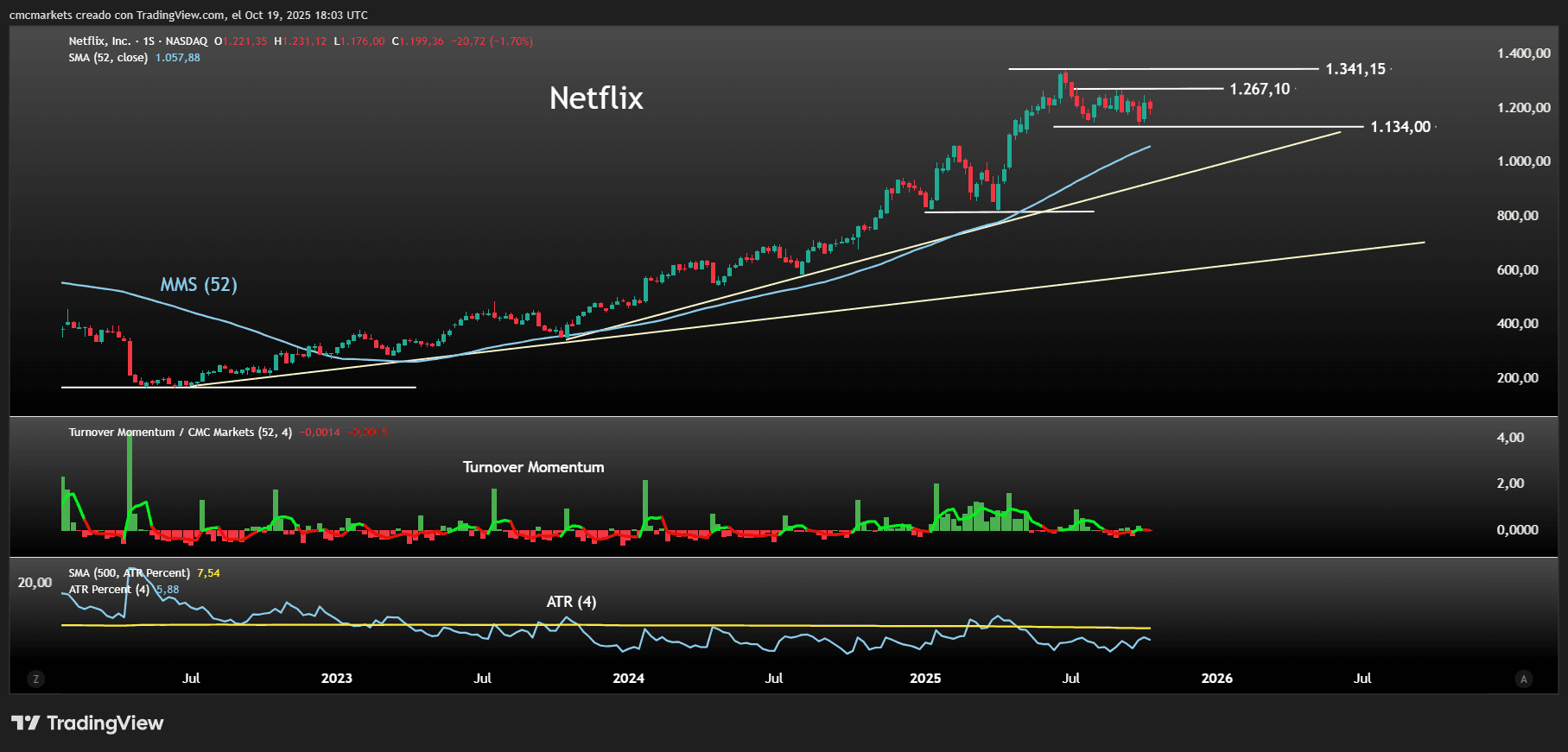Click the 1.134,00 support level label

click(1400, 127)
